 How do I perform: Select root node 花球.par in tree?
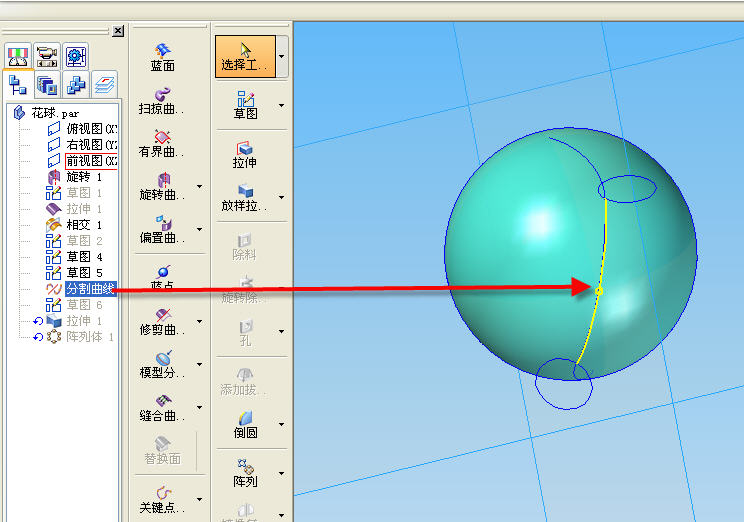click(46, 113)
